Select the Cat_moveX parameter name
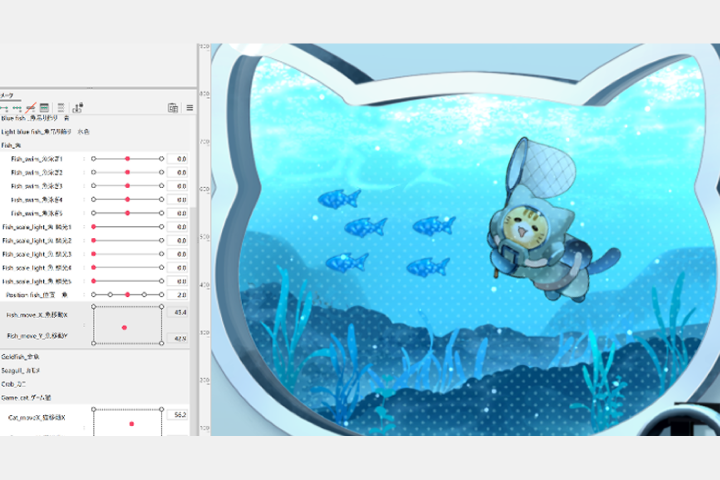 point(37,418)
